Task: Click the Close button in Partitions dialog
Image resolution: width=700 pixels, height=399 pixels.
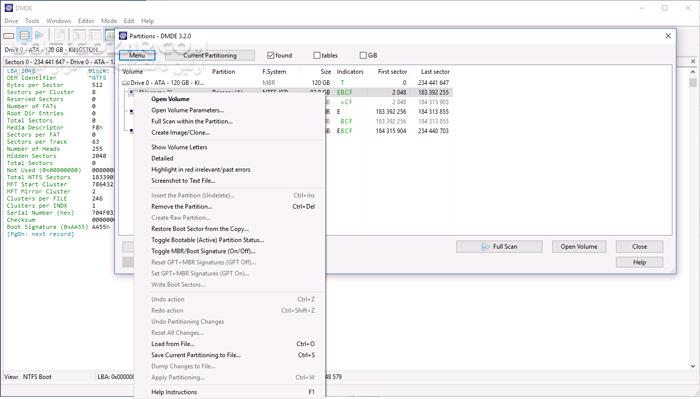Action: click(639, 247)
